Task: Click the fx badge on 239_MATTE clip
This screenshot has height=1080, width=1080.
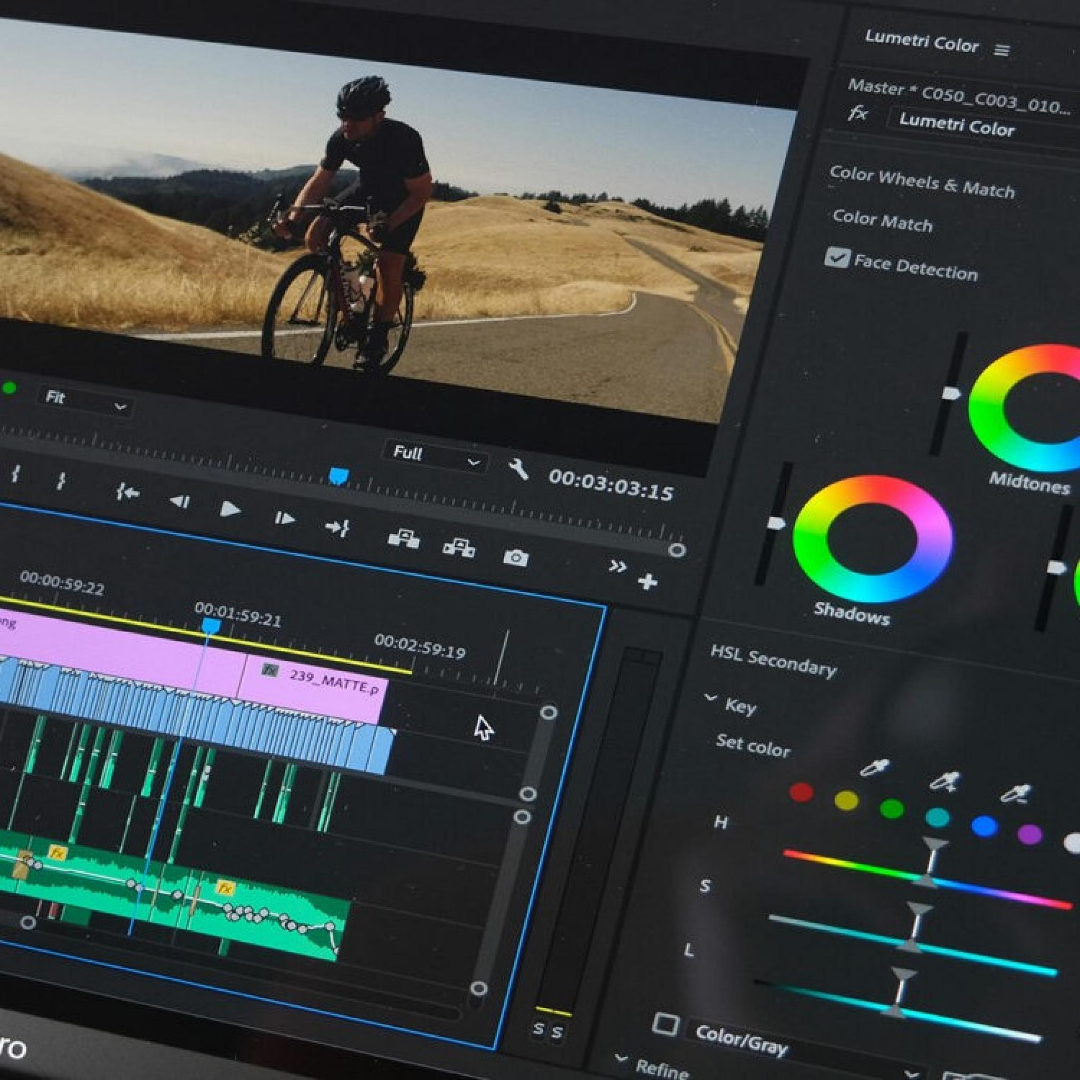Action: pos(270,670)
